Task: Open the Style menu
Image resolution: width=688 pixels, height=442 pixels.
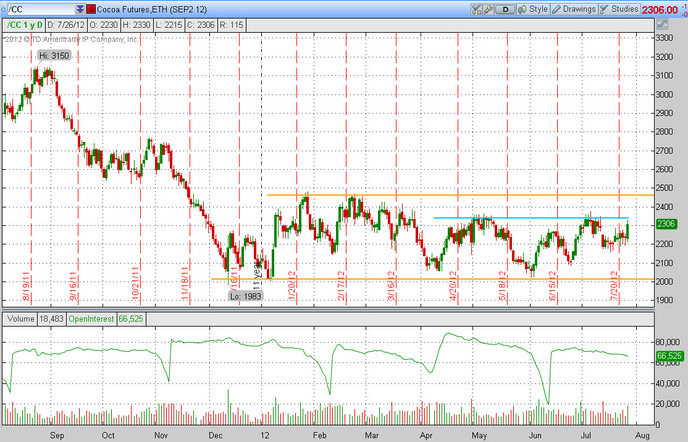Action: (533, 9)
